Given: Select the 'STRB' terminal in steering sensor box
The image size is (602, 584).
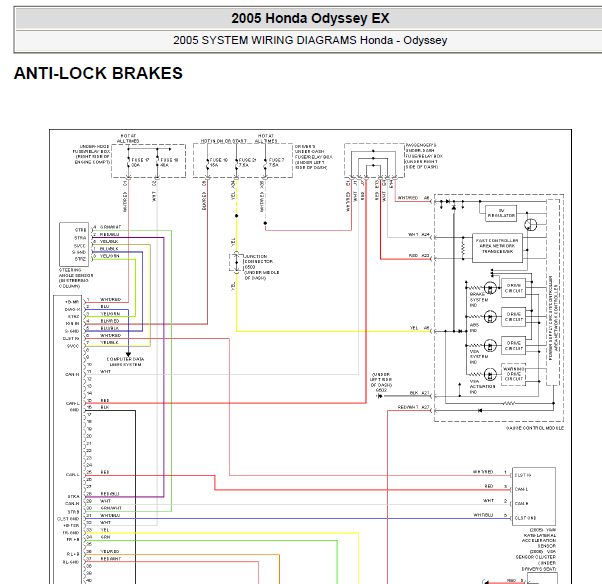Looking at the screenshot, I should (80, 230).
